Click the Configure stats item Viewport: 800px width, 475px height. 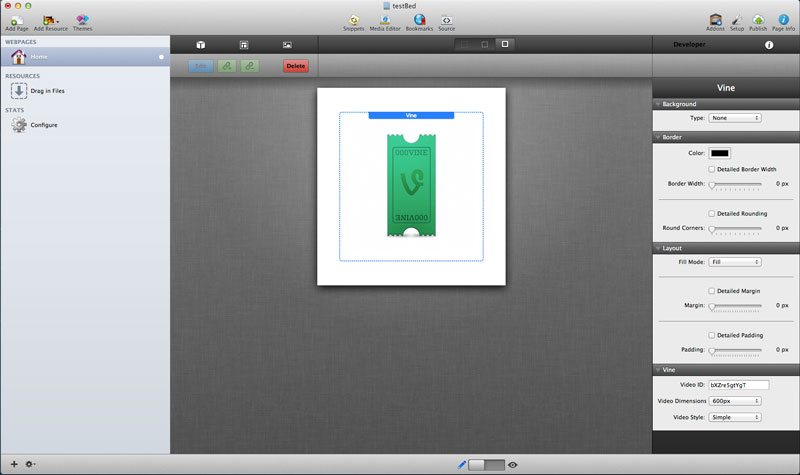(x=43, y=125)
